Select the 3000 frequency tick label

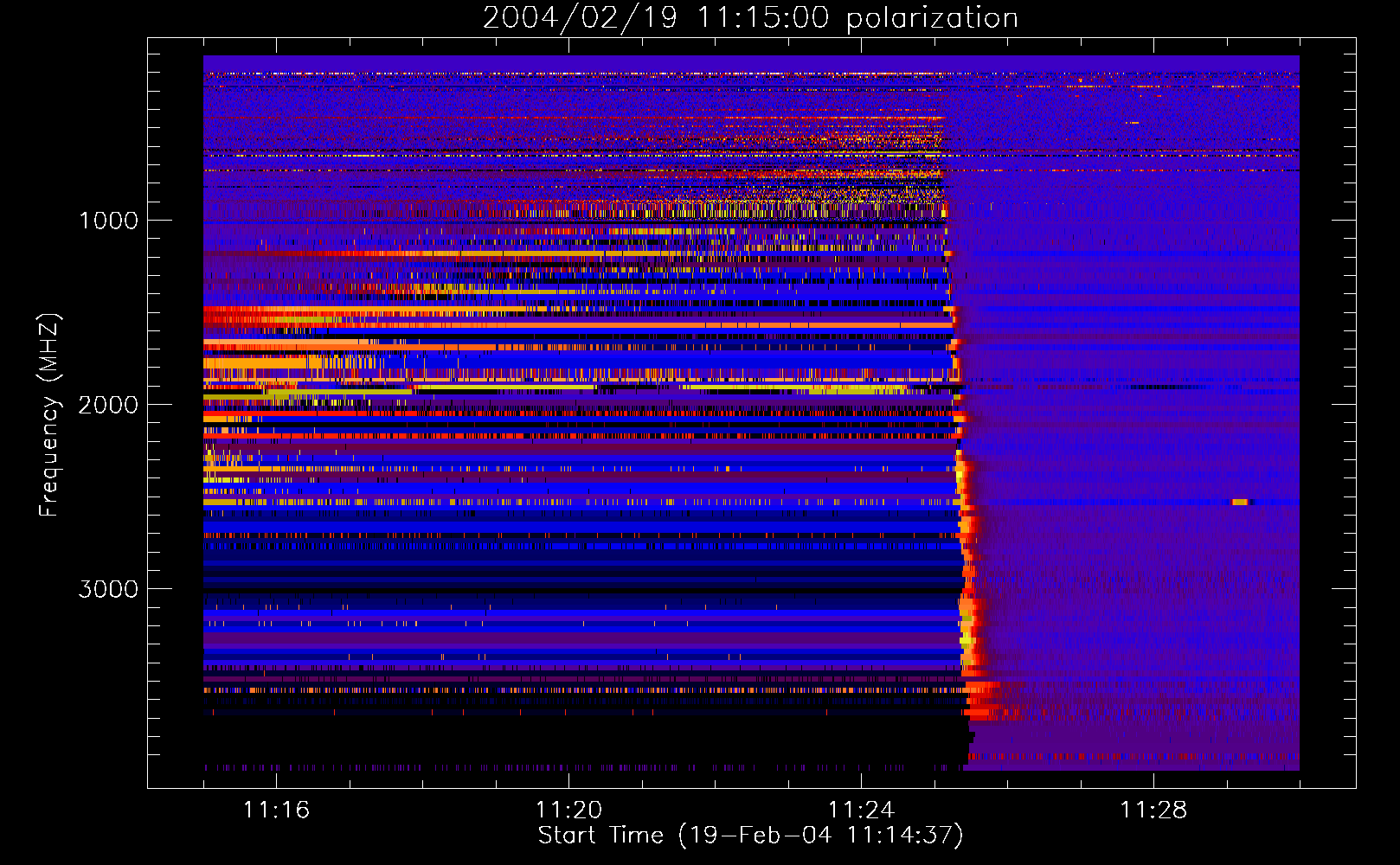108,589
